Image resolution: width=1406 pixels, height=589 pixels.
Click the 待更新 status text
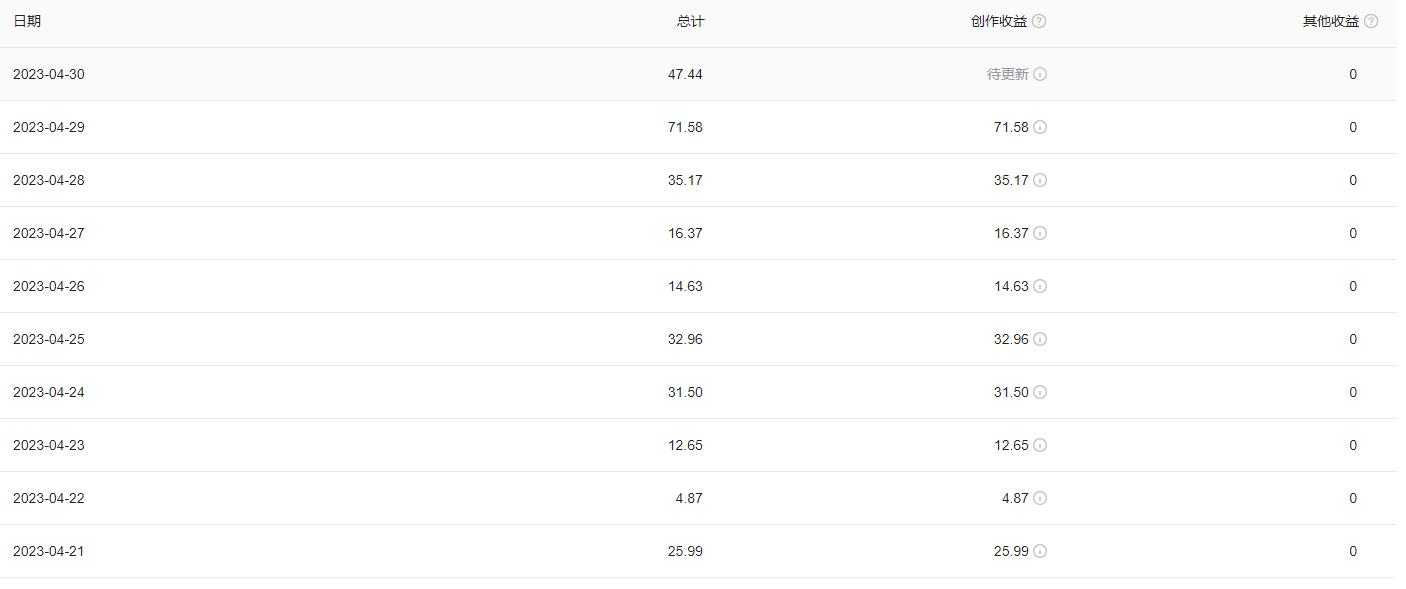click(x=1007, y=74)
